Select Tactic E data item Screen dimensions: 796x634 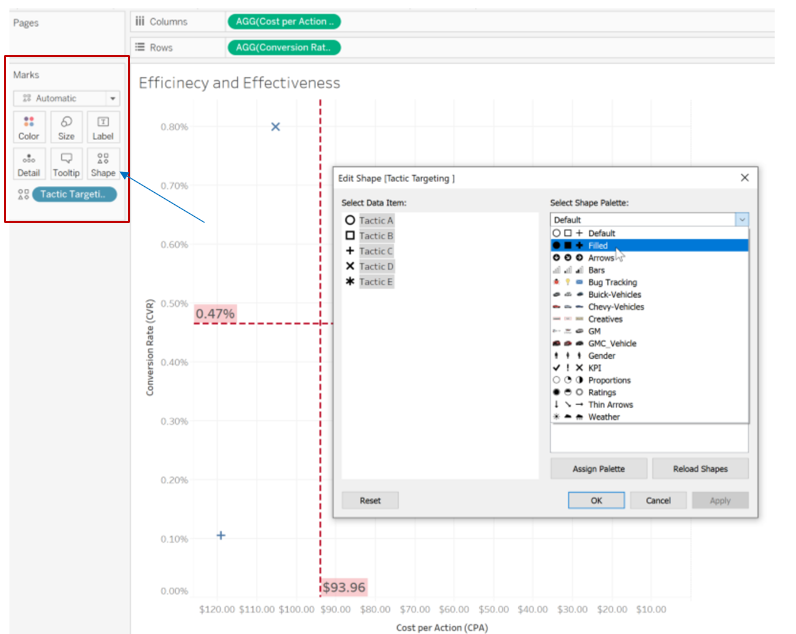[x=376, y=282]
